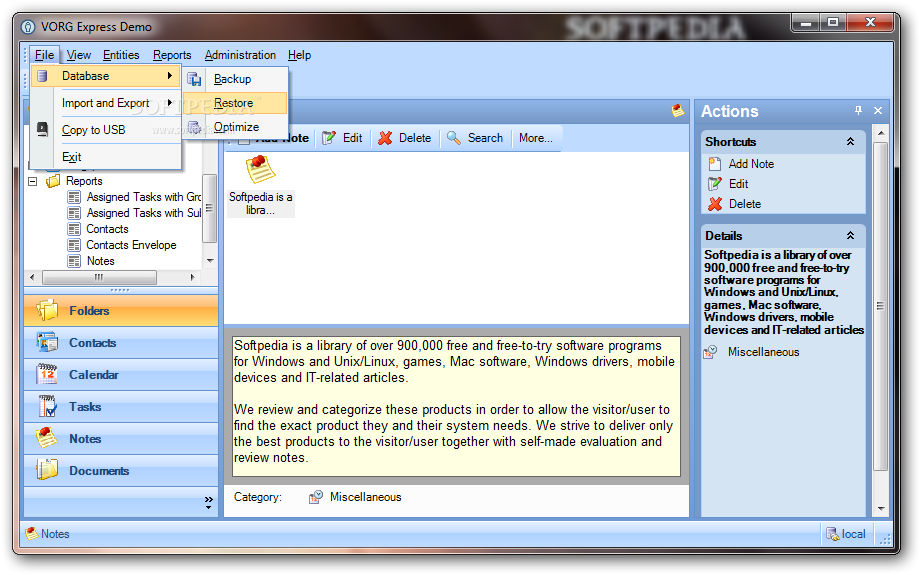Image resolution: width=921 pixels, height=575 pixels.
Task: Open the Reports menu
Action: click(x=172, y=55)
